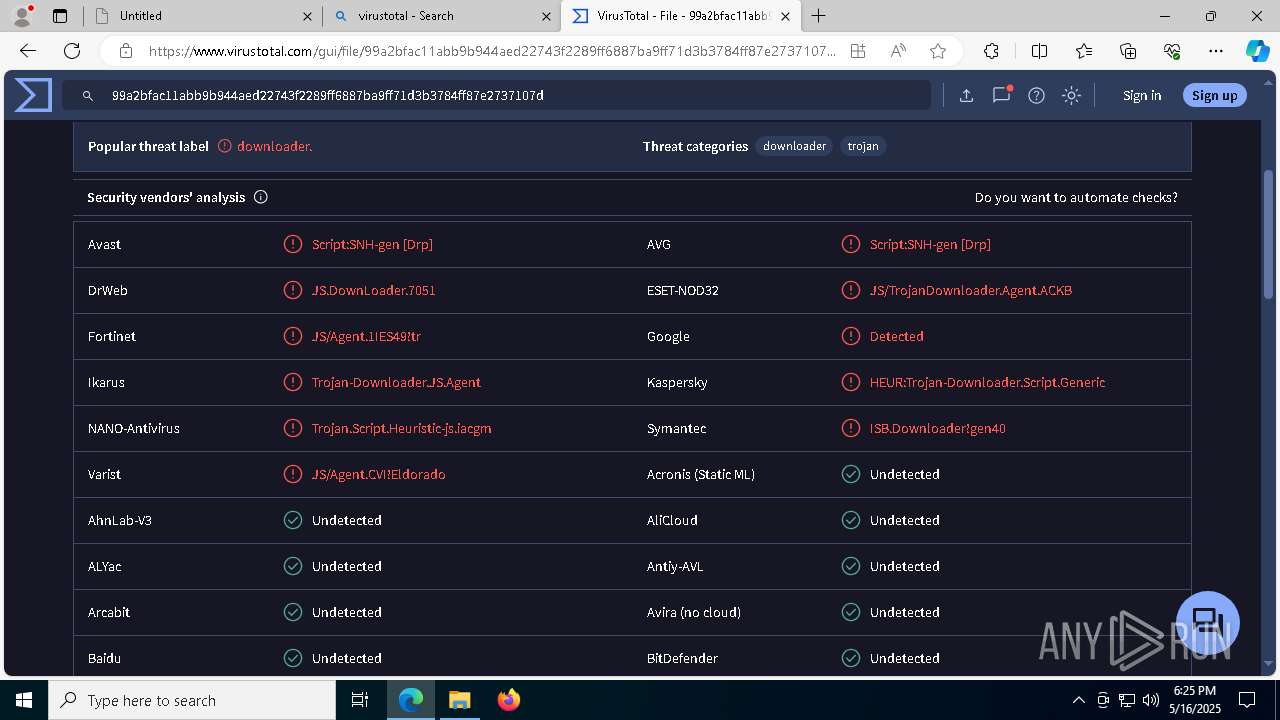The image size is (1280, 720).
Task: Open the notifications chat icon
Action: [1001, 96]
